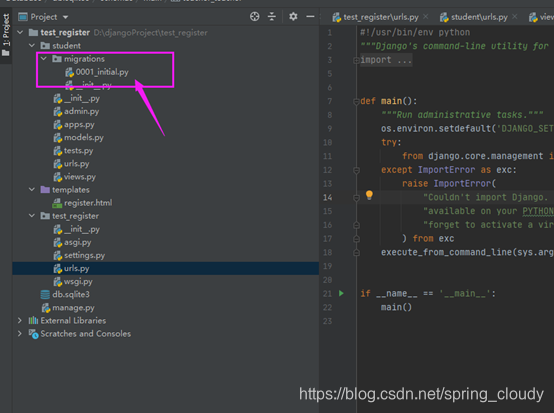Click the Scratches and Consoles icon
Image resolution: width=554 pixels, height=413 pixels.
tap(33, 334)
